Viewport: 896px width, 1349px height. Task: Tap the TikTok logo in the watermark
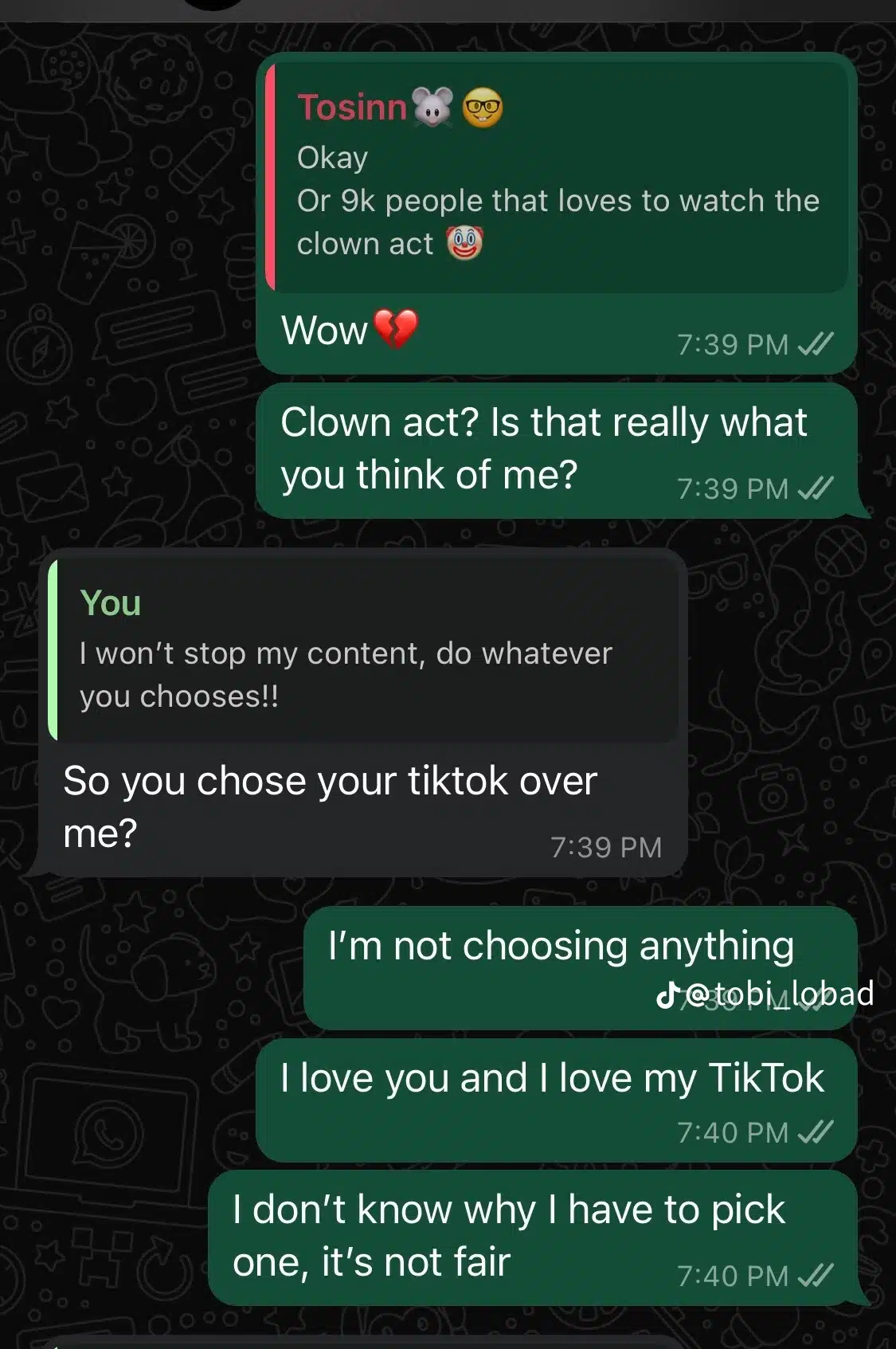(x=667, y=995)
